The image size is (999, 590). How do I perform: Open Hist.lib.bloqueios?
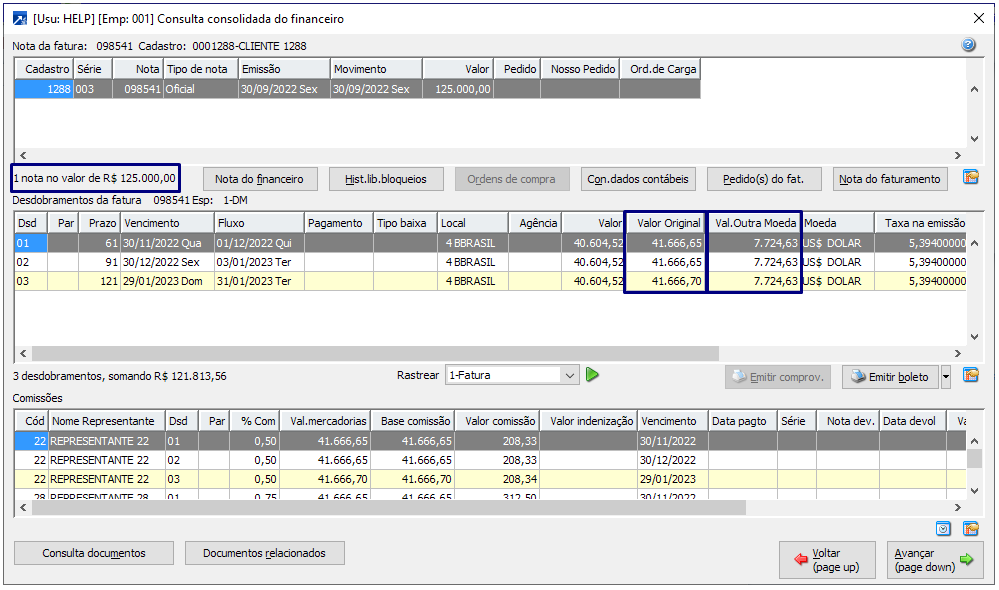[x=386, y=179]
